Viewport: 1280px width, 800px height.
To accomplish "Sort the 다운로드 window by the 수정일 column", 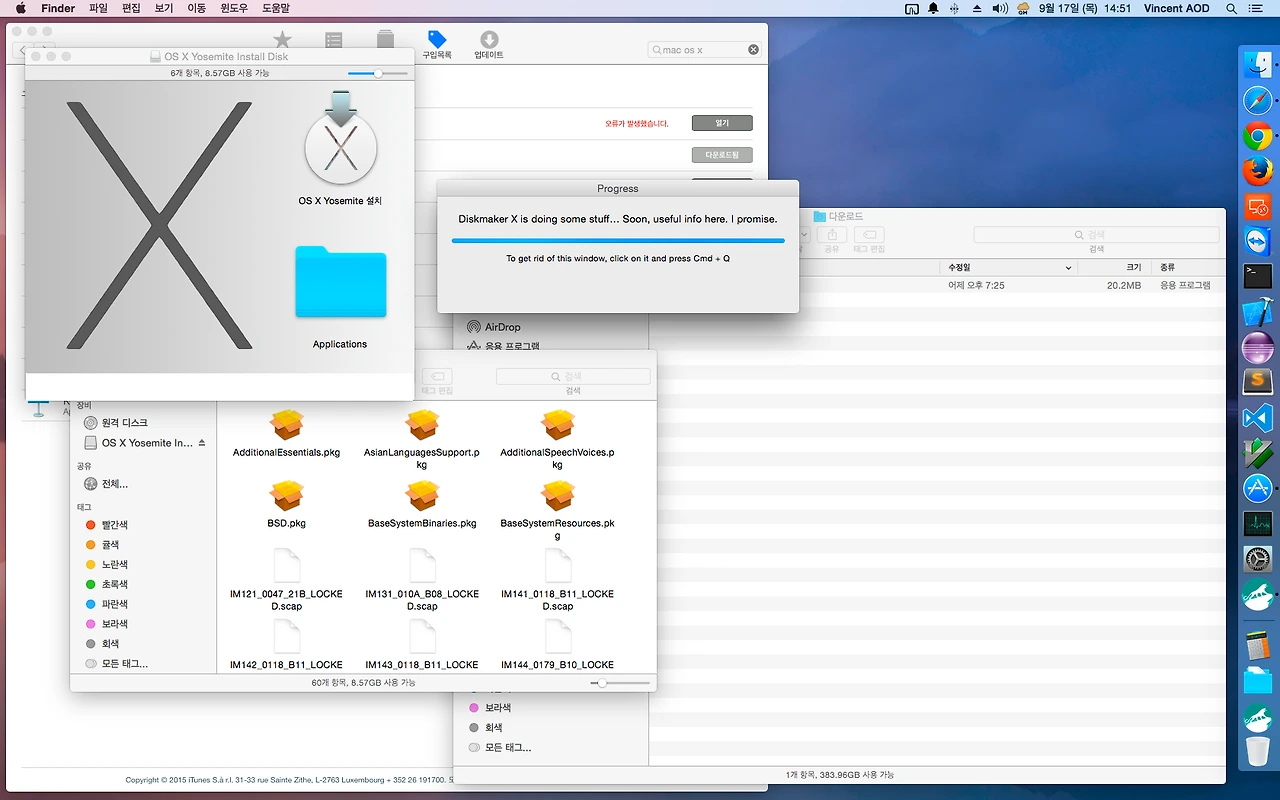I will [x=1010, y=268].
